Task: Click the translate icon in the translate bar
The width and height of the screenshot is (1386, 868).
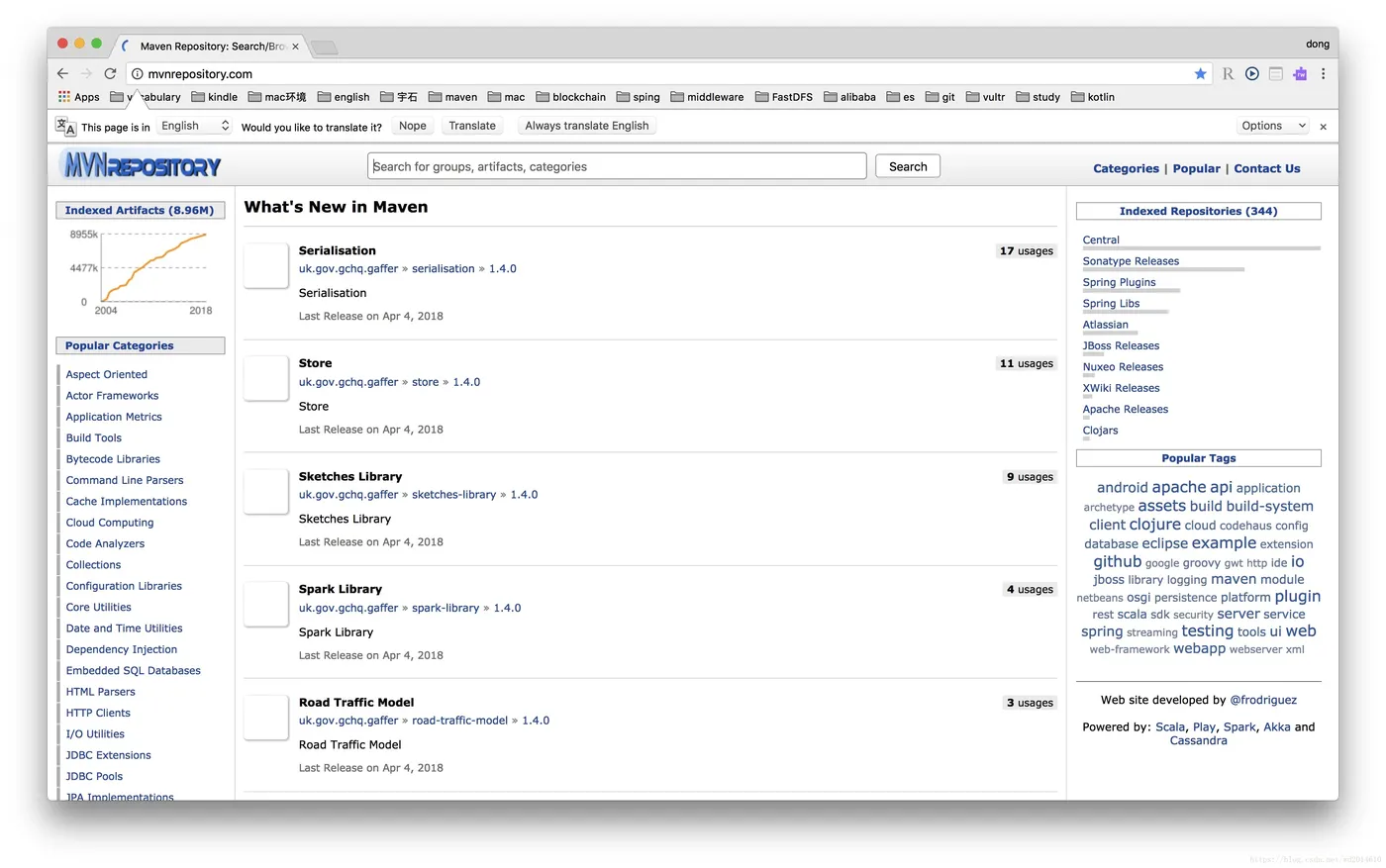Action: coord(65,127)
